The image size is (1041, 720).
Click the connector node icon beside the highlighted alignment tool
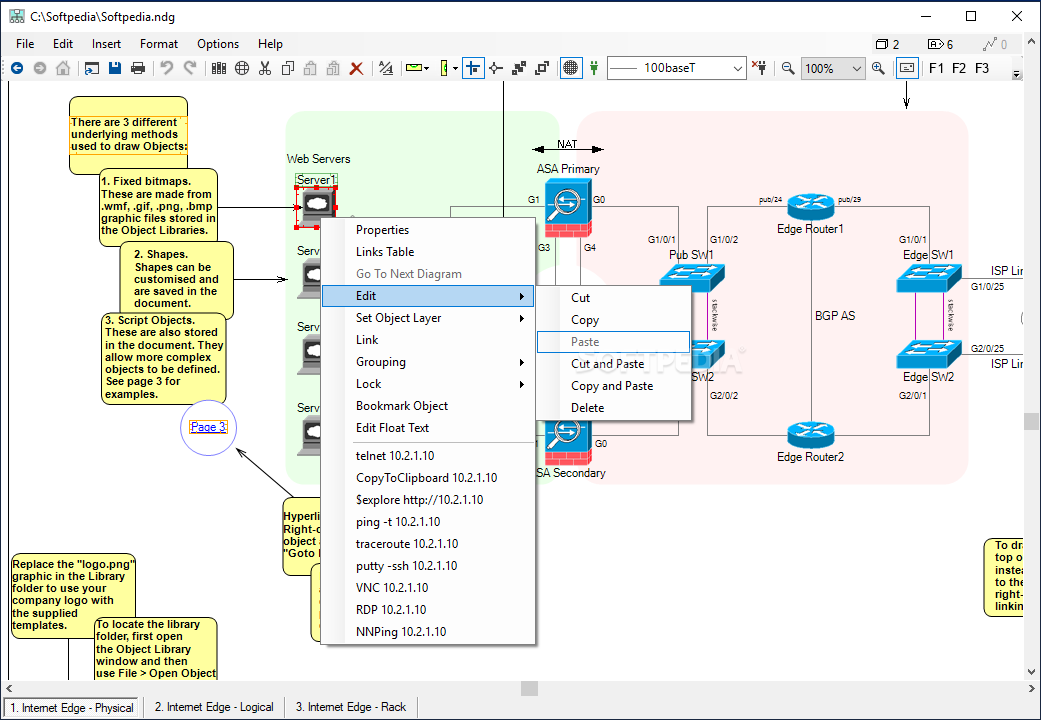pyautogui.click(x=496, y=68)
